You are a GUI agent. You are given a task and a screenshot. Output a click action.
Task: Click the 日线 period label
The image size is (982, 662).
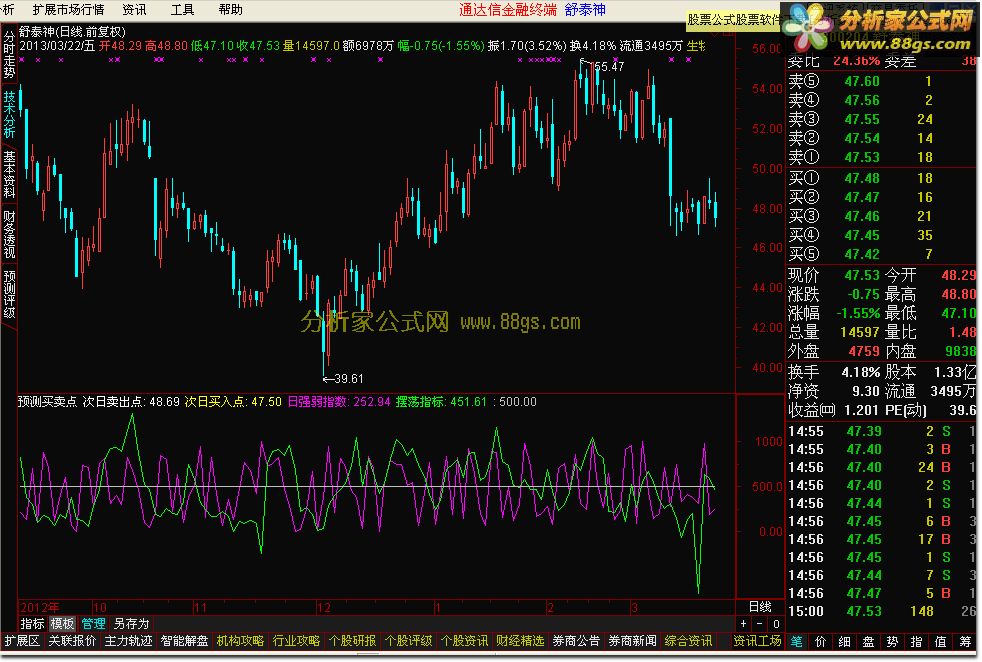pos(760,606)
